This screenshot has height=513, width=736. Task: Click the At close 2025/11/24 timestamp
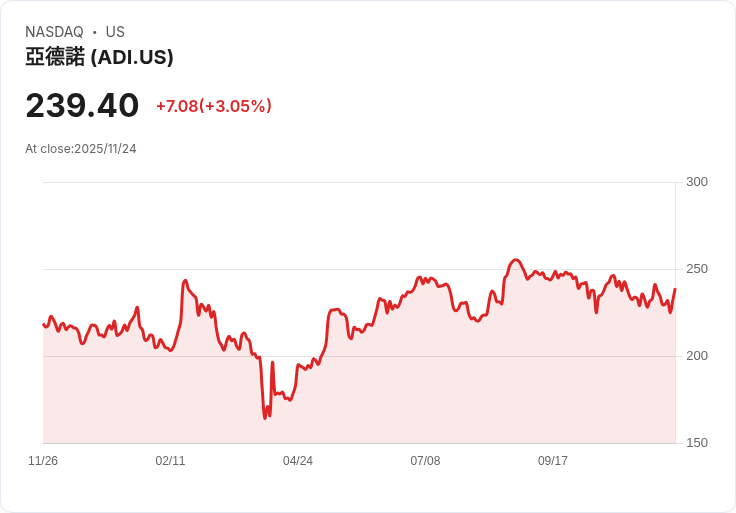point(81,149)
